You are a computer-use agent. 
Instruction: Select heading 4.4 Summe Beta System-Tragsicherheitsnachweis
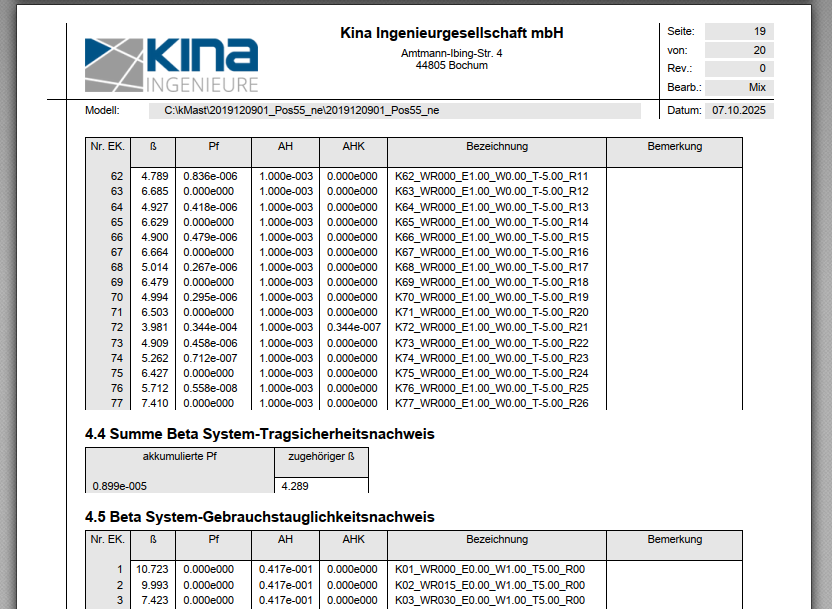[x=260, y=434]
